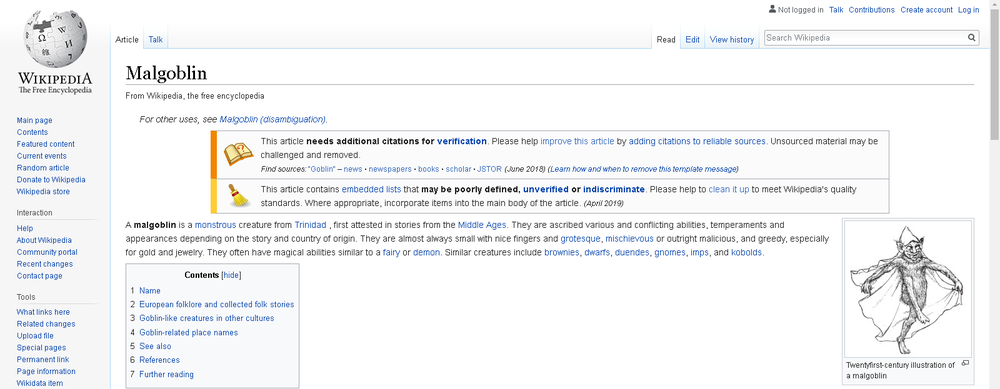This screenshot has width=1000, height=389.
Task: Open the Help link
Action: 25,228
